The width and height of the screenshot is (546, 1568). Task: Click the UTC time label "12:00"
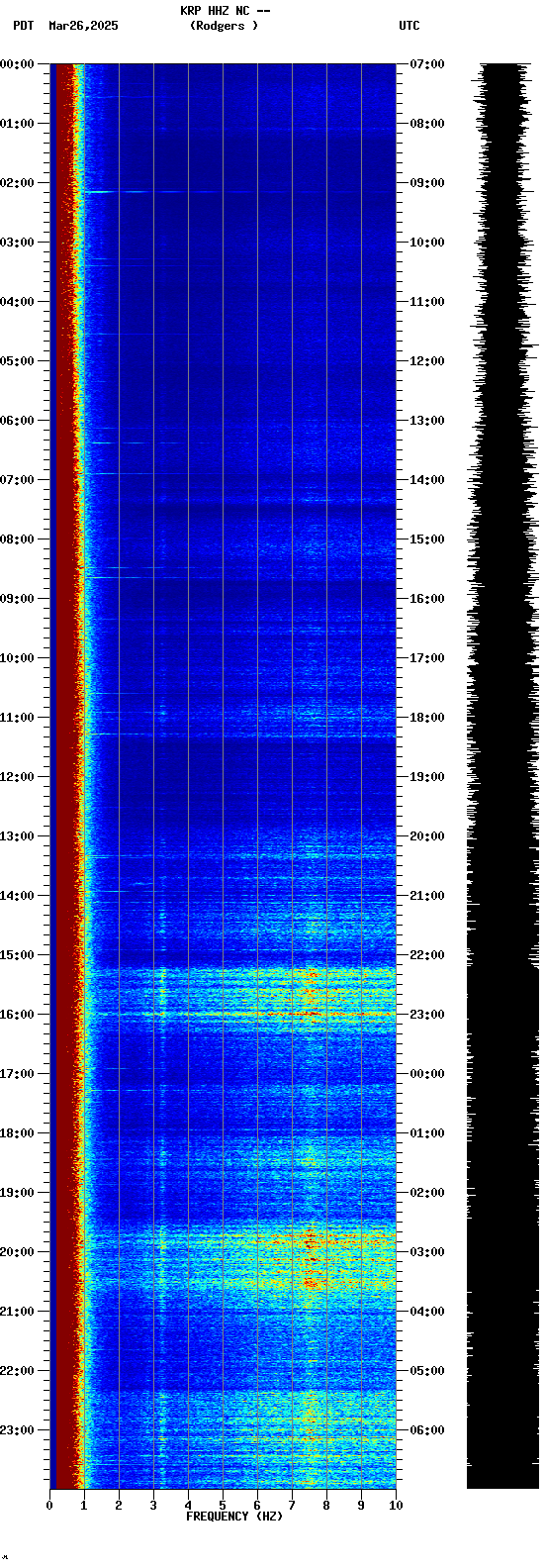[x=427, y=361]
